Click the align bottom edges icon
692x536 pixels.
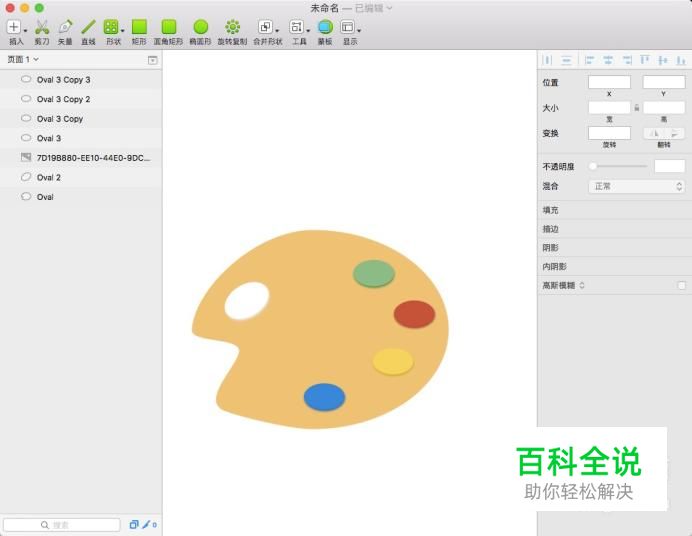pos(681,60)
